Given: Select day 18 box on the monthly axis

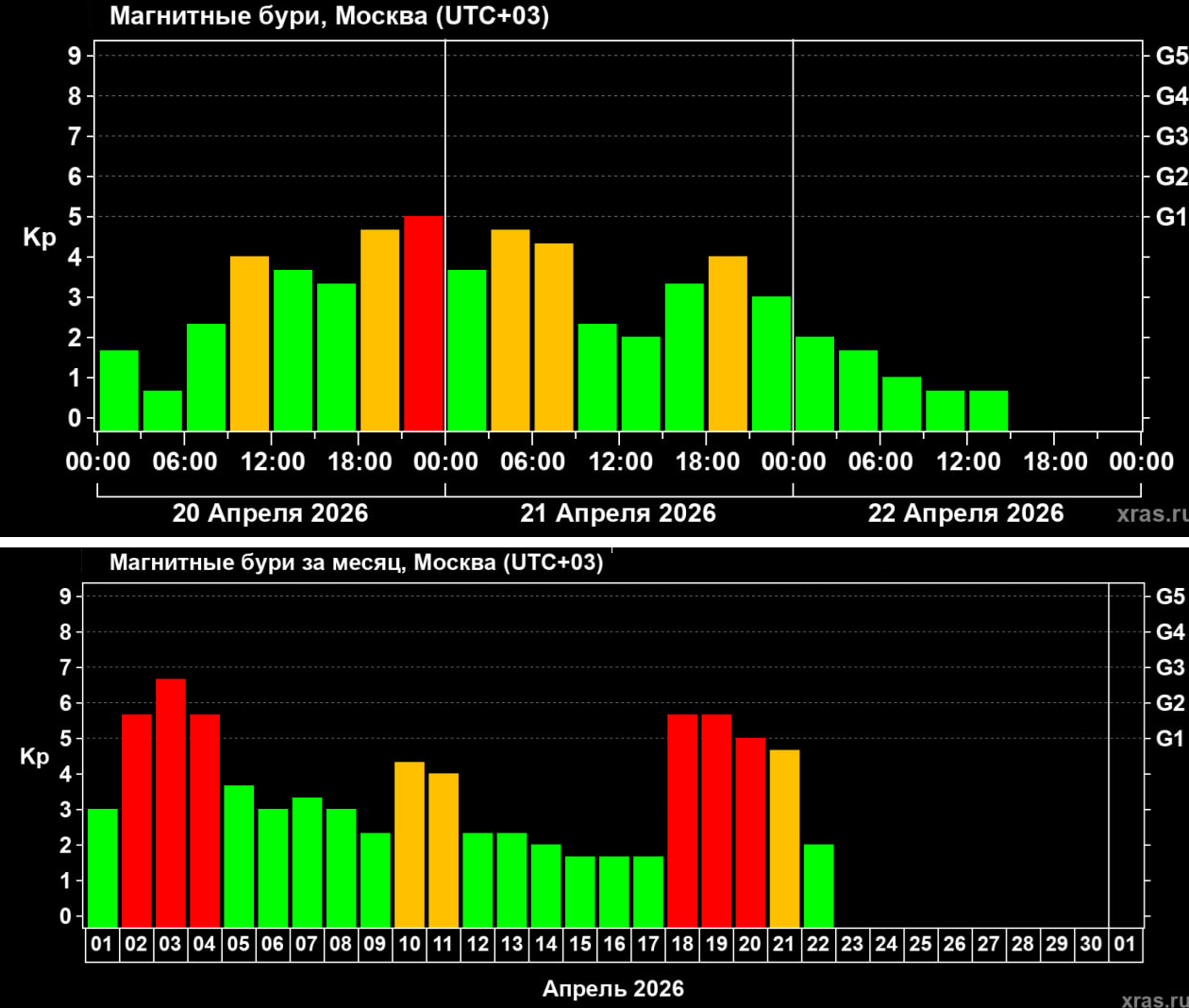Looking at the screenshot, I should (x=682, y=944).
